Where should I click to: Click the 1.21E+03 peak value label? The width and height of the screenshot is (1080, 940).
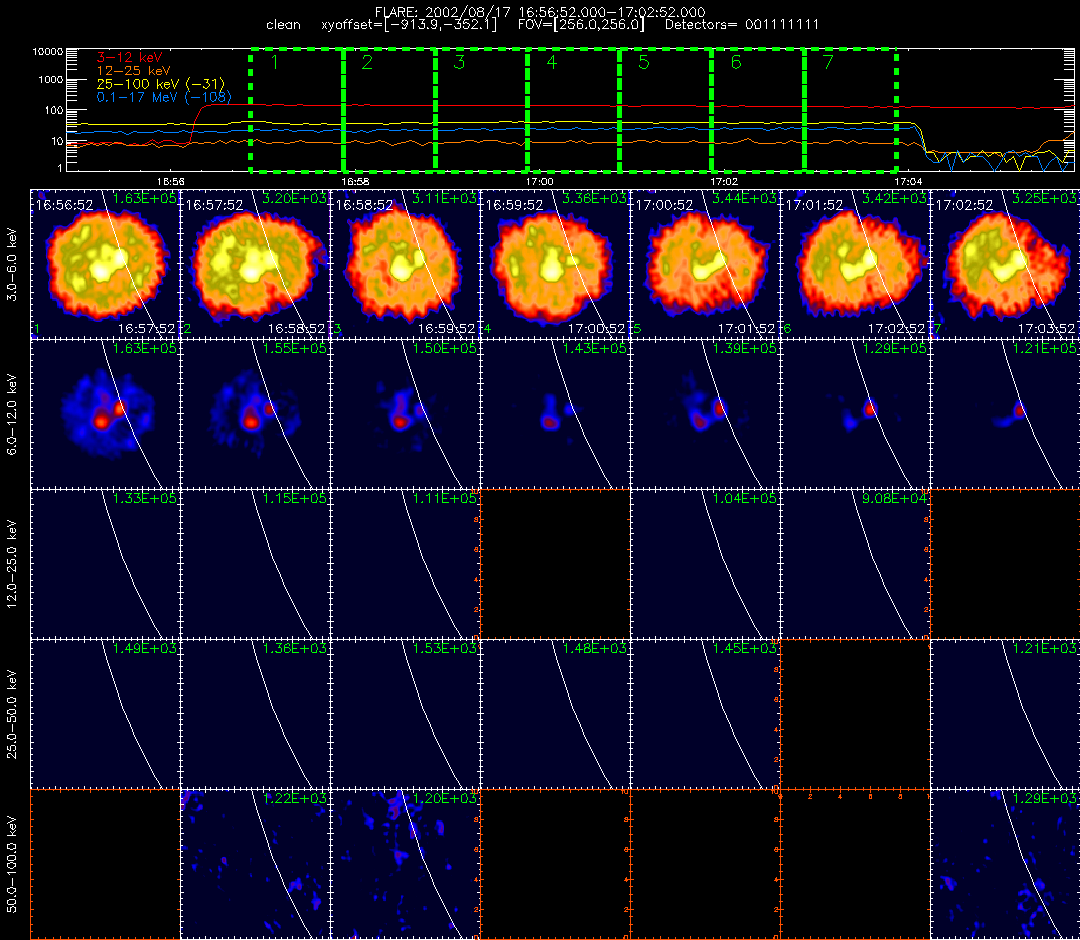[x=1044, y=648]
